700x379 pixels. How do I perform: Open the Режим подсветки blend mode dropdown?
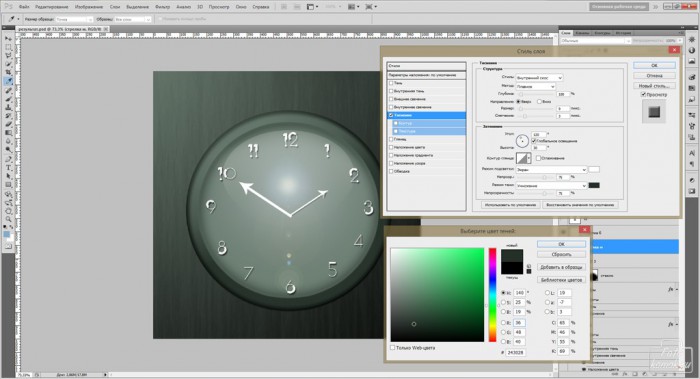tap(551, 170)
